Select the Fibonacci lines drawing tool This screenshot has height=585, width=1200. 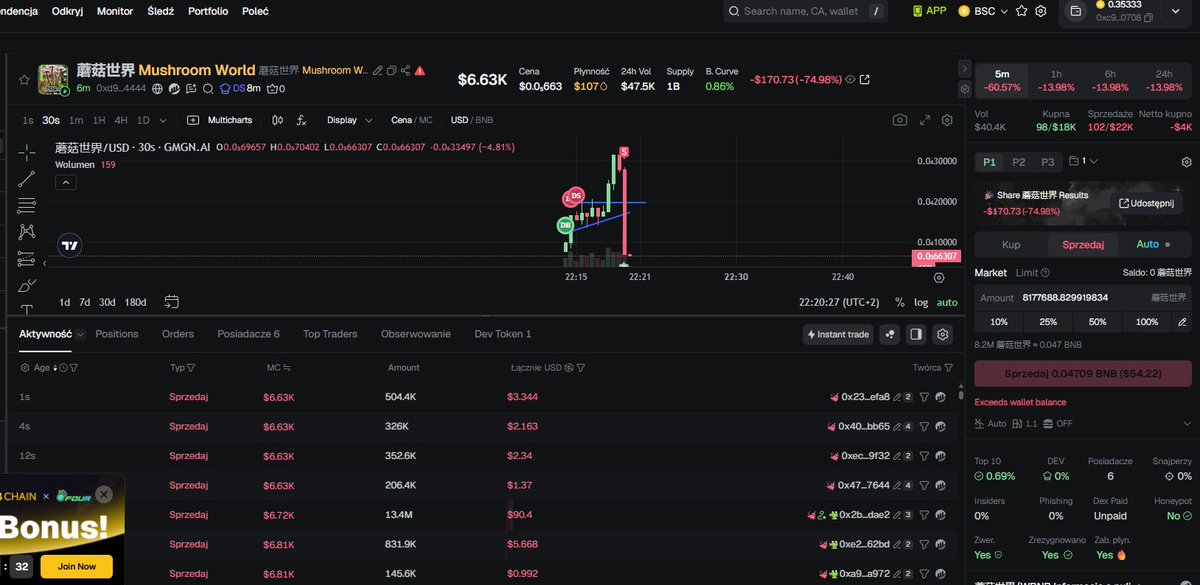click(27, 206)
